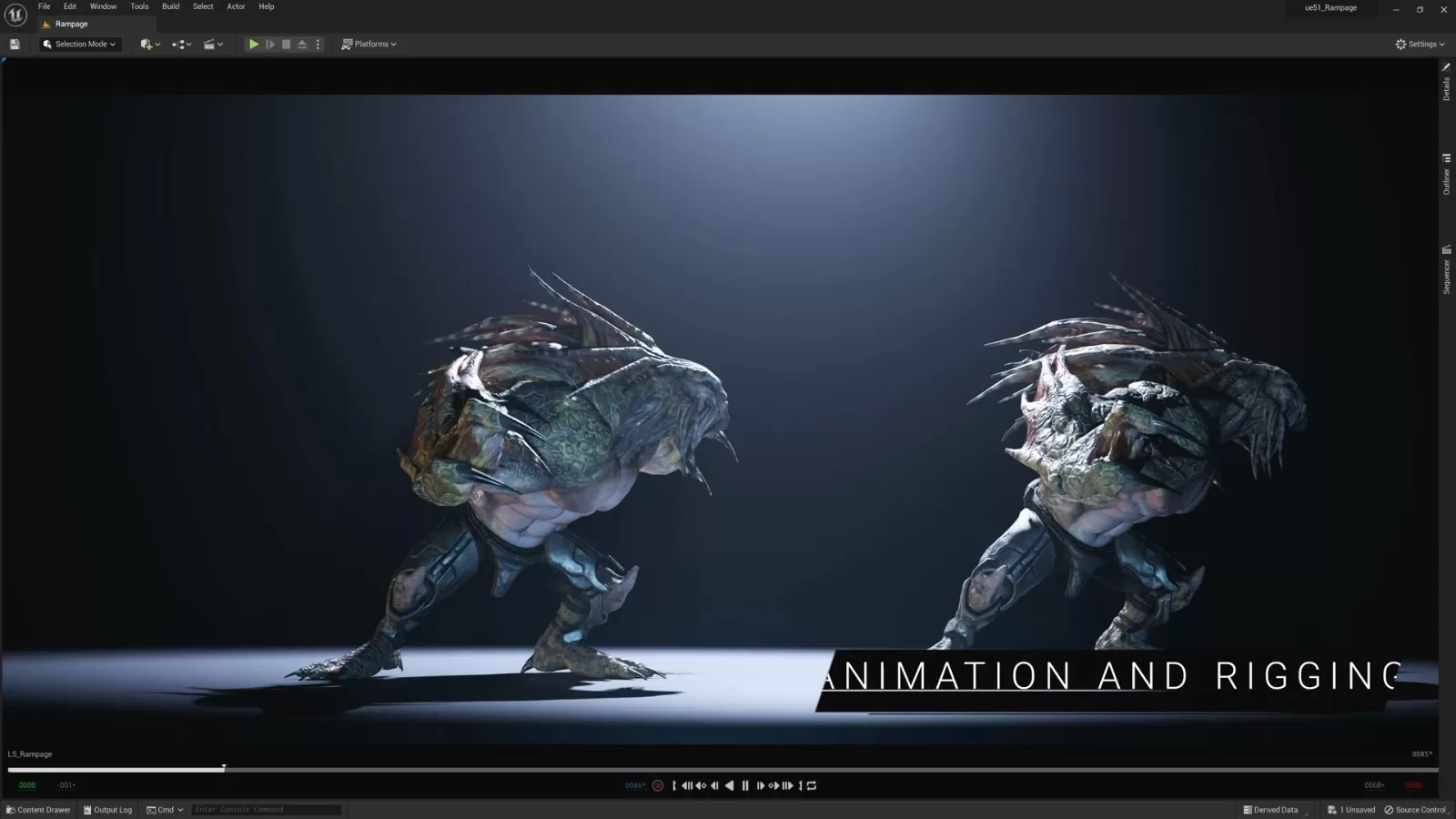Open the File menu
This screenshot has width=1456, height=819.
point(44,6)
